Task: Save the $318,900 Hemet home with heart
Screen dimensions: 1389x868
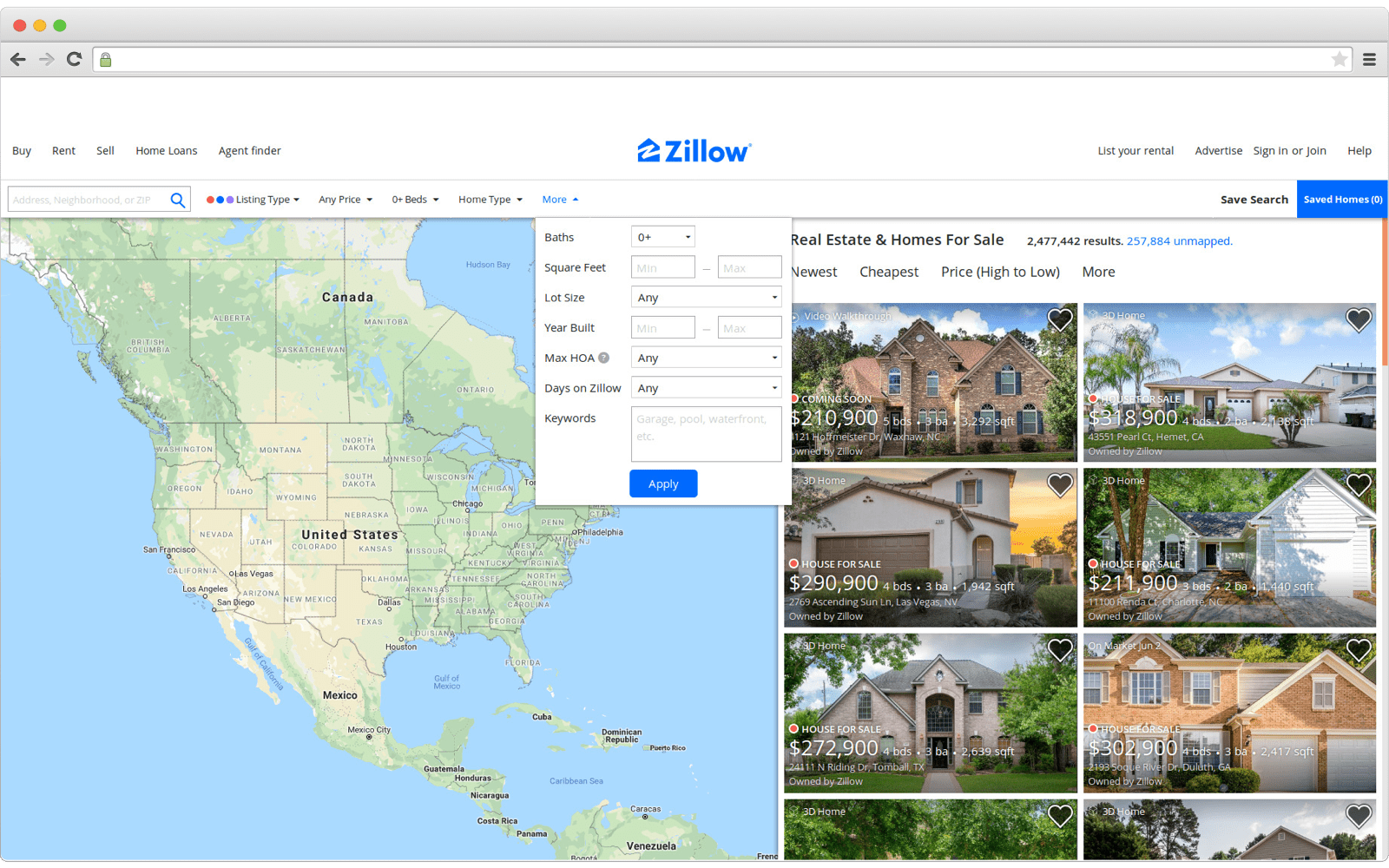Action: point(1359,319)
